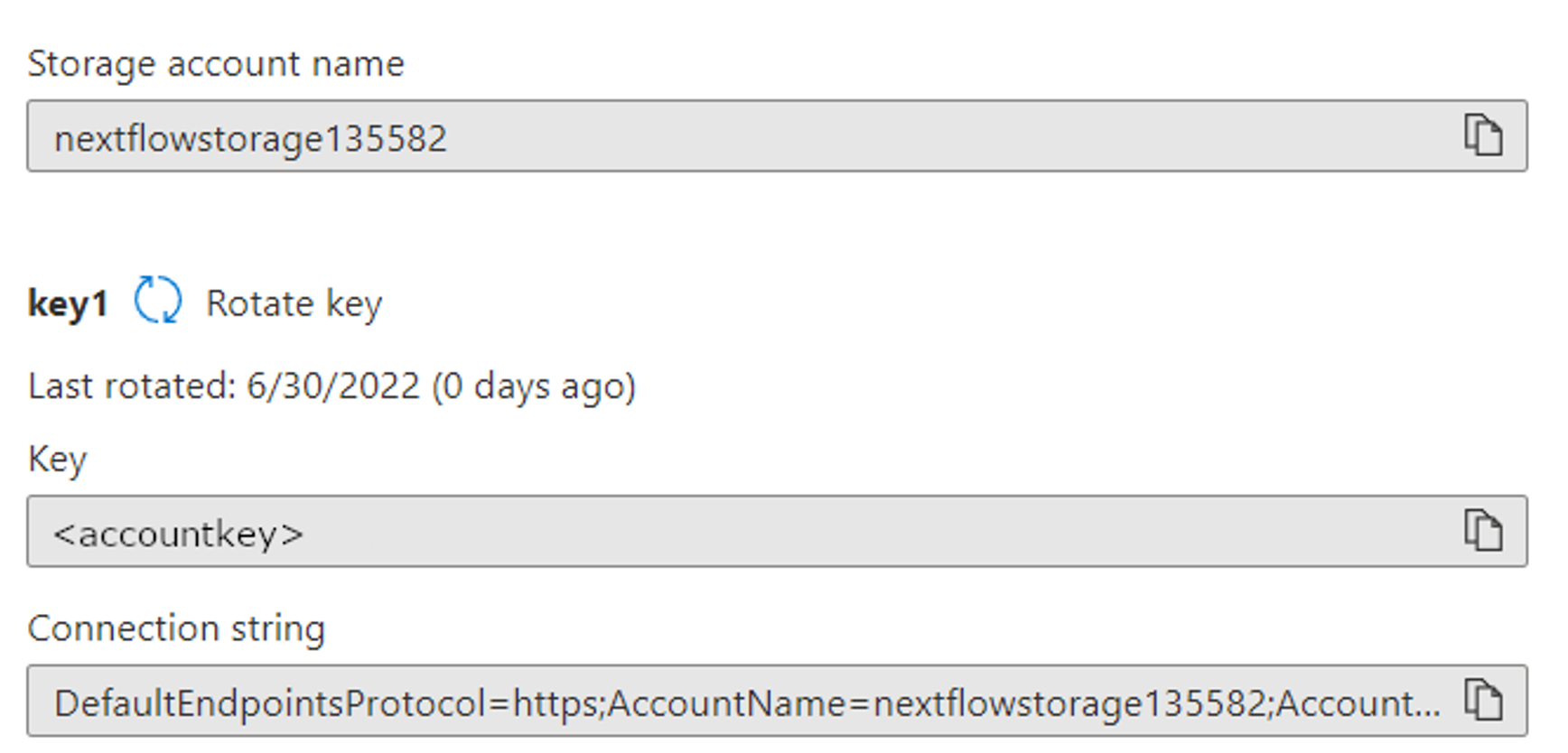Click the '(0 days ago)' text
1568x753 pixels.
[534, 386]
